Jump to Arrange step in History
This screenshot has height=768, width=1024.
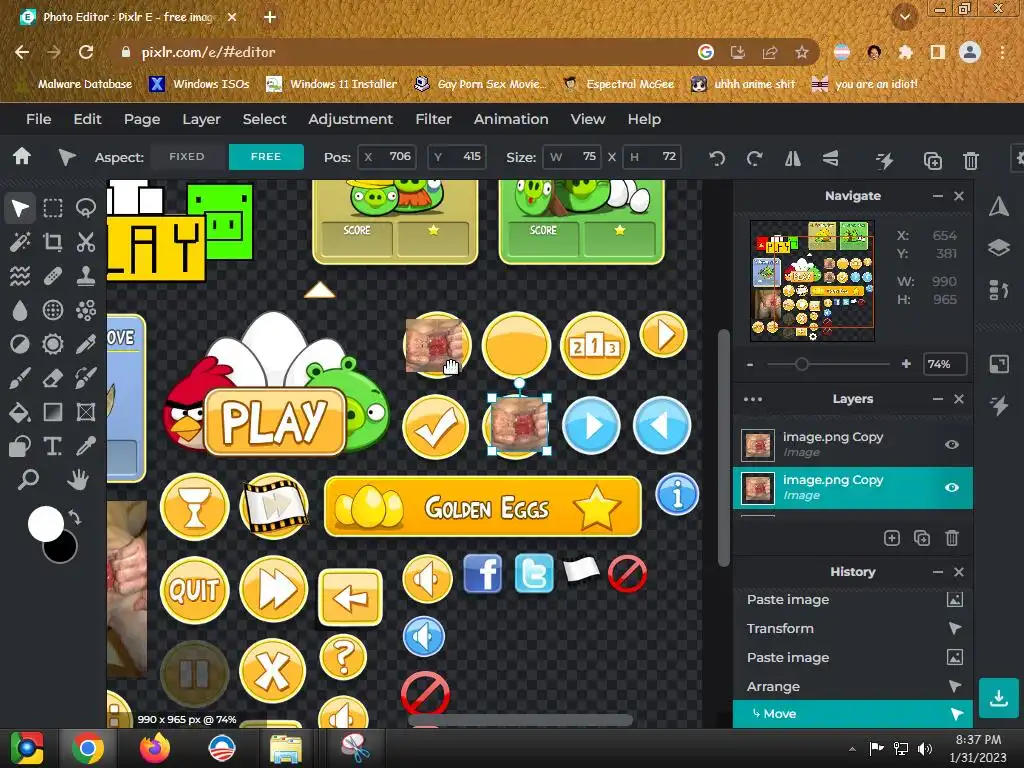pyautogui.click(x=853, y=686)
